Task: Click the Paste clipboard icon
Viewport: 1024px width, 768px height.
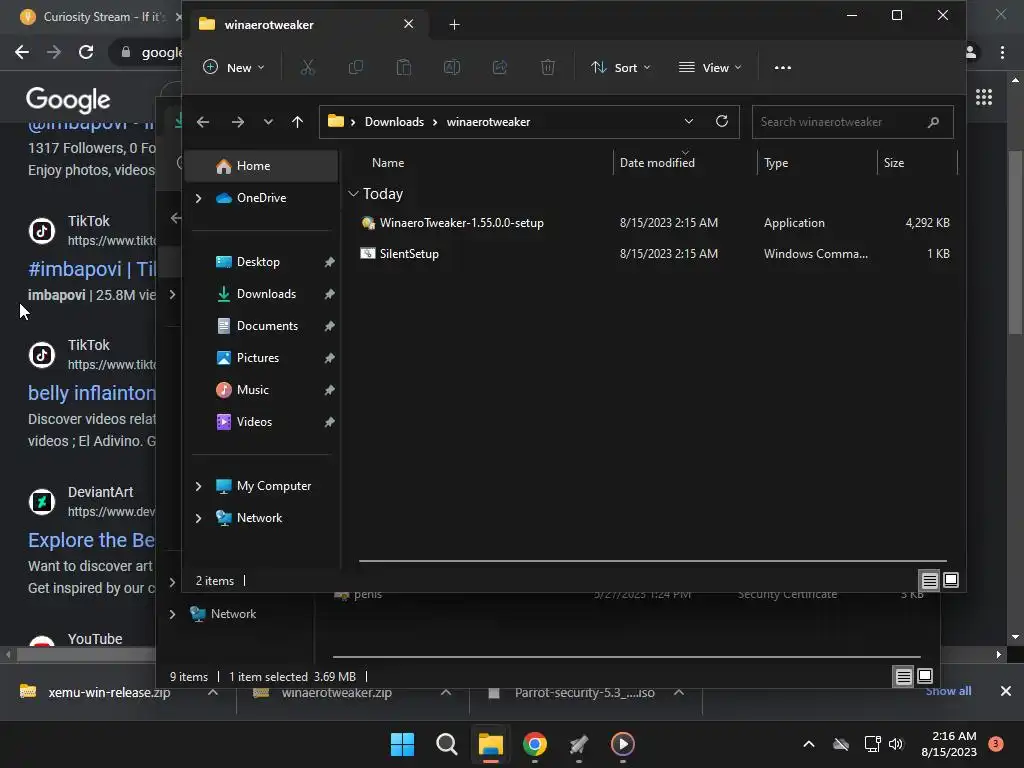Action: 404,67
